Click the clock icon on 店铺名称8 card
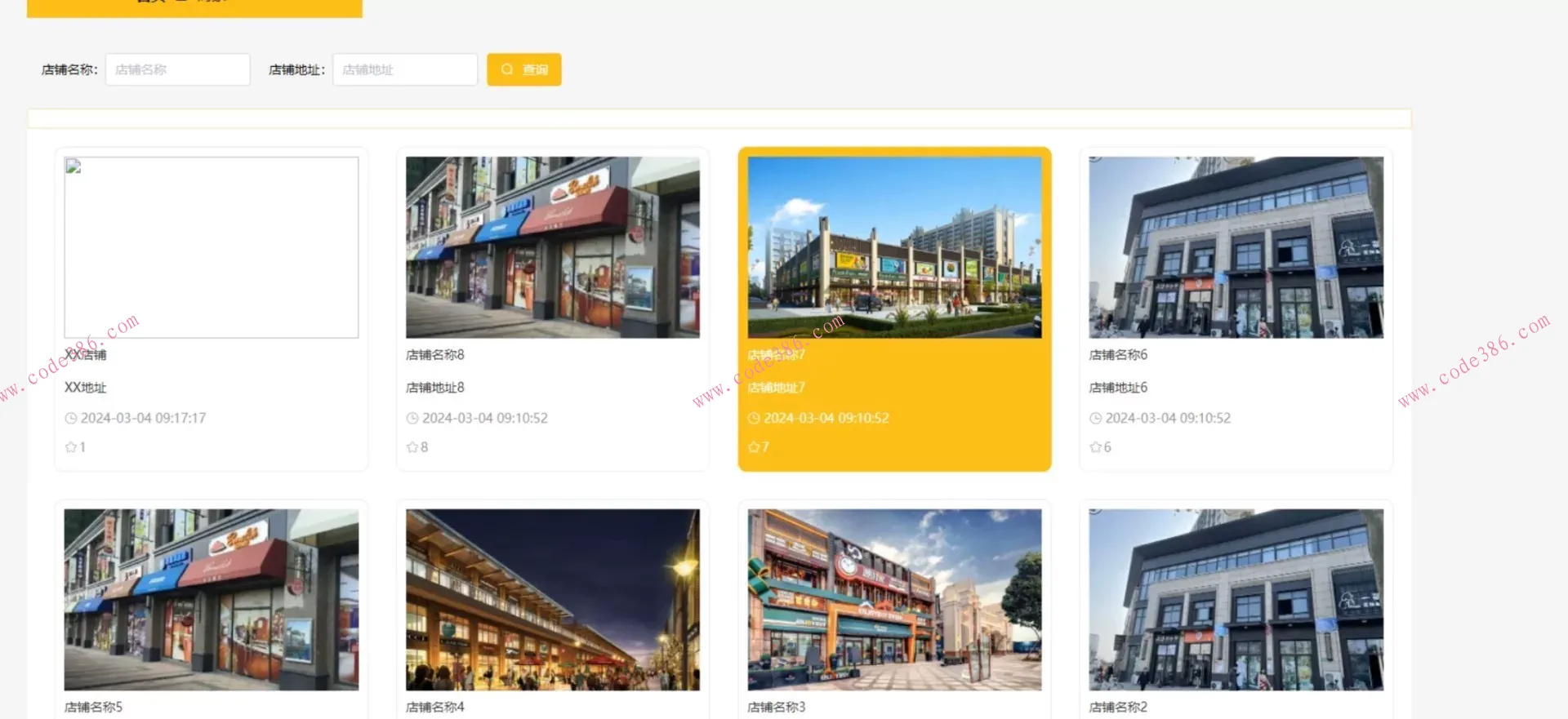The height and width of the screenshot is (719, 1568). [412, 418]
